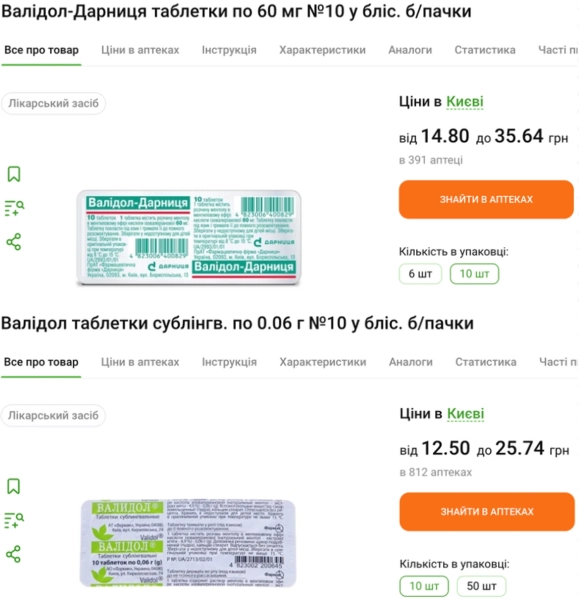
Task: Open Аналоги tab in bottom product
Action: [411, 362]
